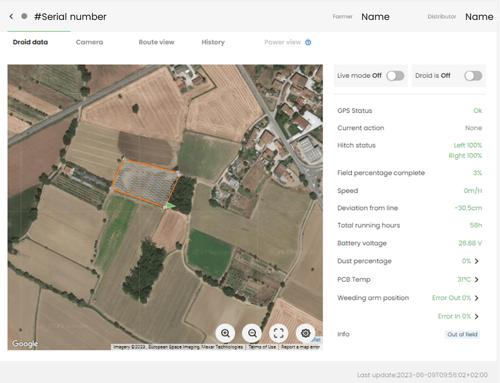Click the Current action None value
This screenshot has height=383, width=500.
pos(473,128)
